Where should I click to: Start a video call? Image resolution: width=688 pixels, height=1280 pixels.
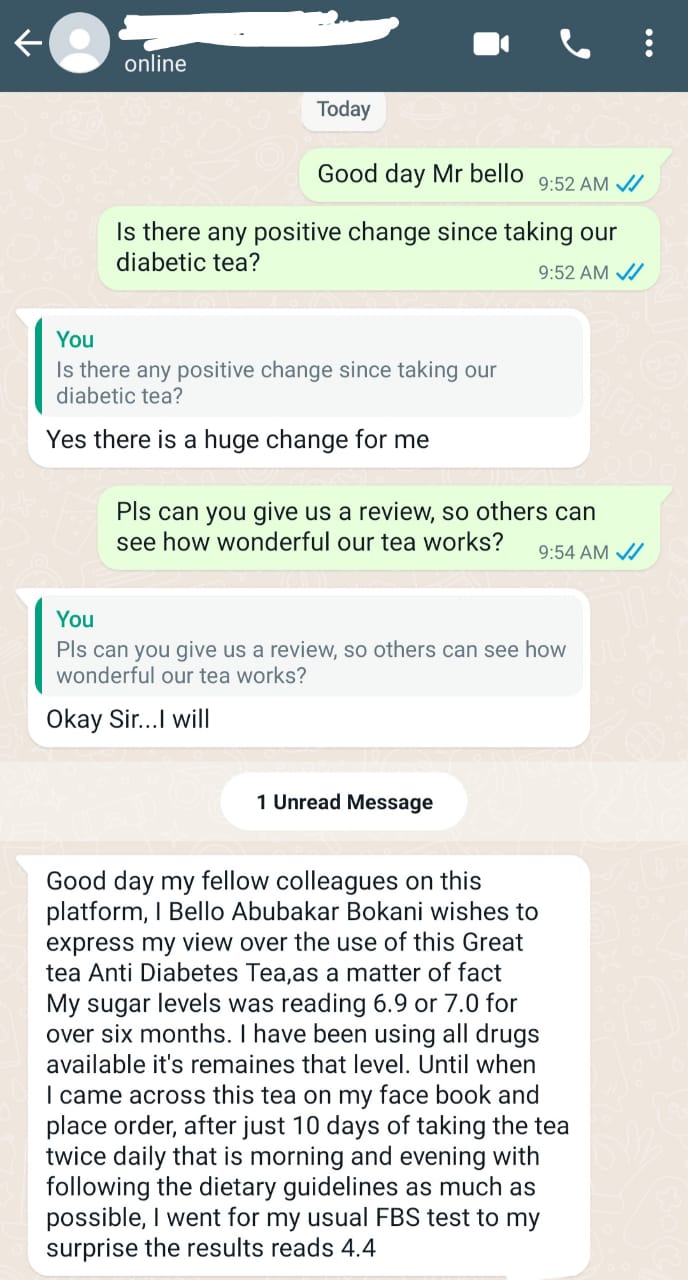(x=491, y=43)
